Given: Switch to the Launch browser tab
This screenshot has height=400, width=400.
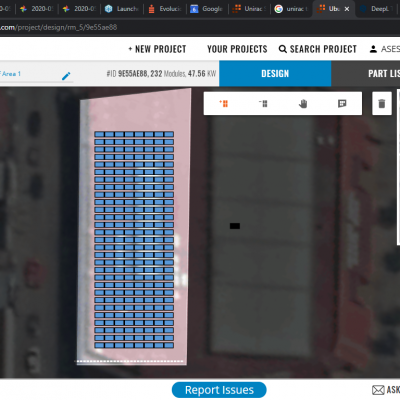Looking at the screenshot, I should (122, 9).
